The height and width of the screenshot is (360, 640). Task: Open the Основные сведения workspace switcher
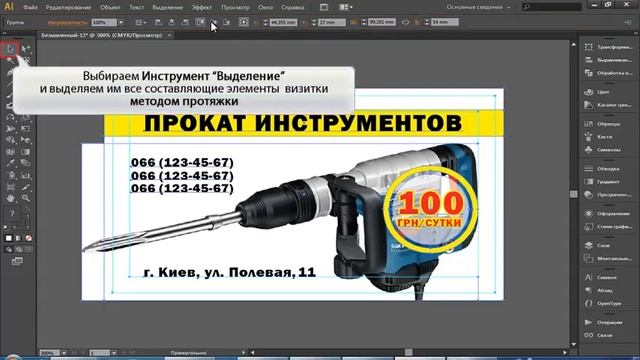coord(478,7)
